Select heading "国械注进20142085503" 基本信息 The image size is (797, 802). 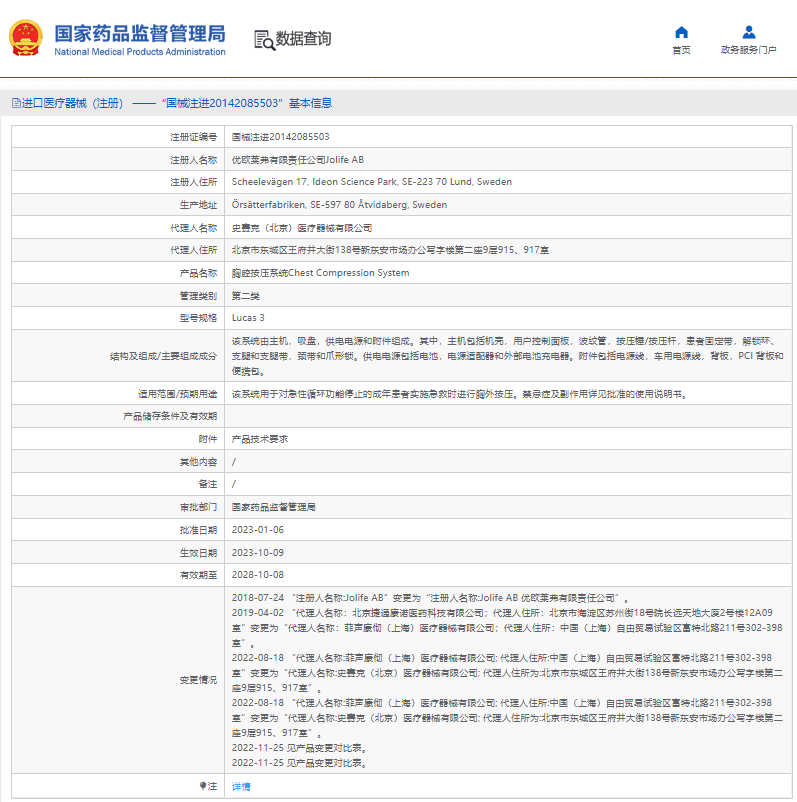pyautogui.click(x=247, y=103)
